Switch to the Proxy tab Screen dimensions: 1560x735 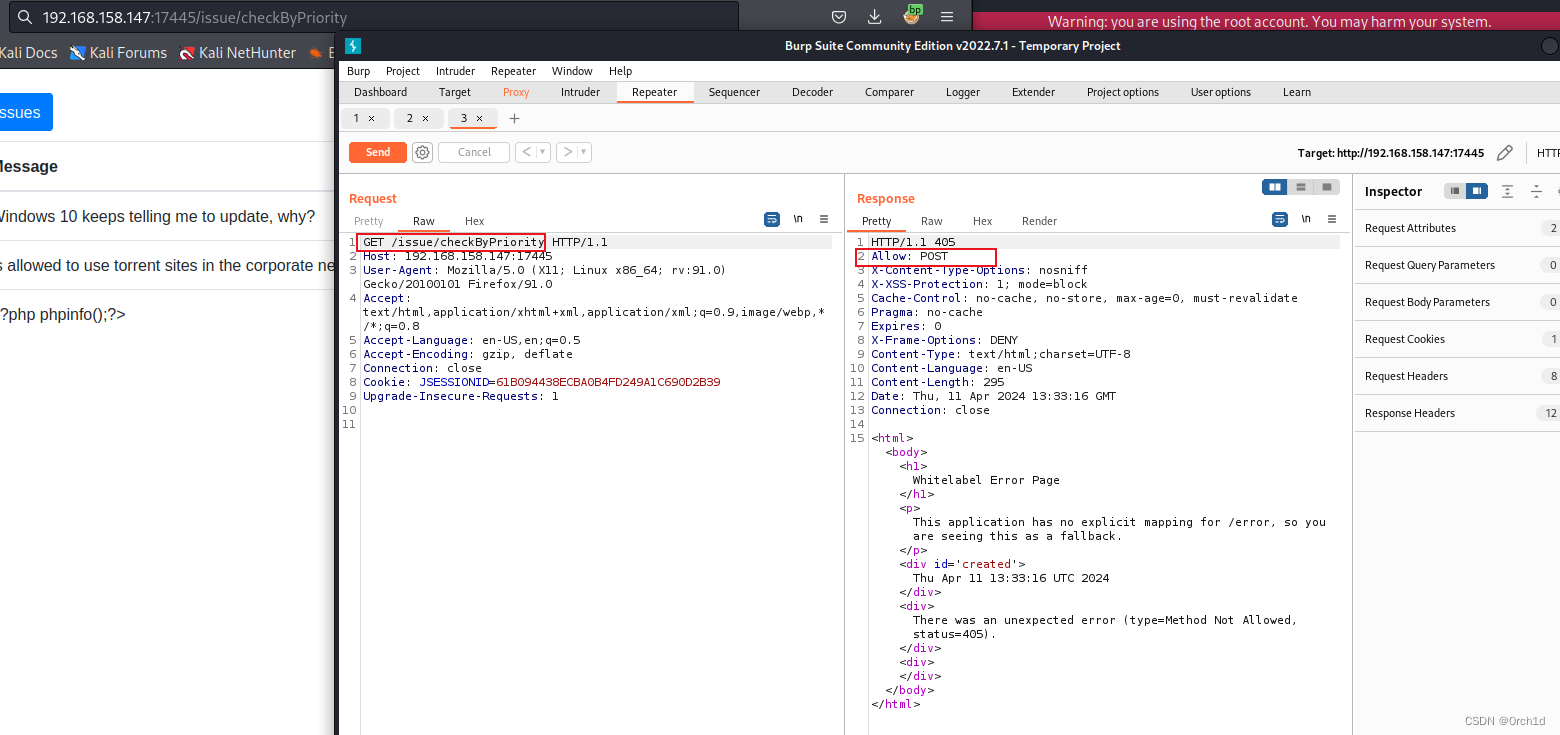tap(516, 92)
